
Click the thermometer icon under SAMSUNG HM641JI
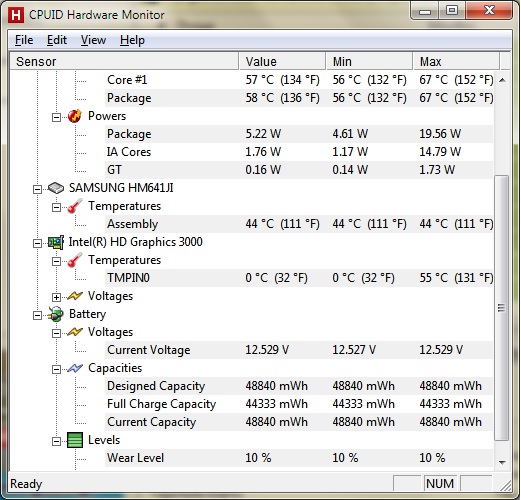pyautogui.click(x=75, y=206)
